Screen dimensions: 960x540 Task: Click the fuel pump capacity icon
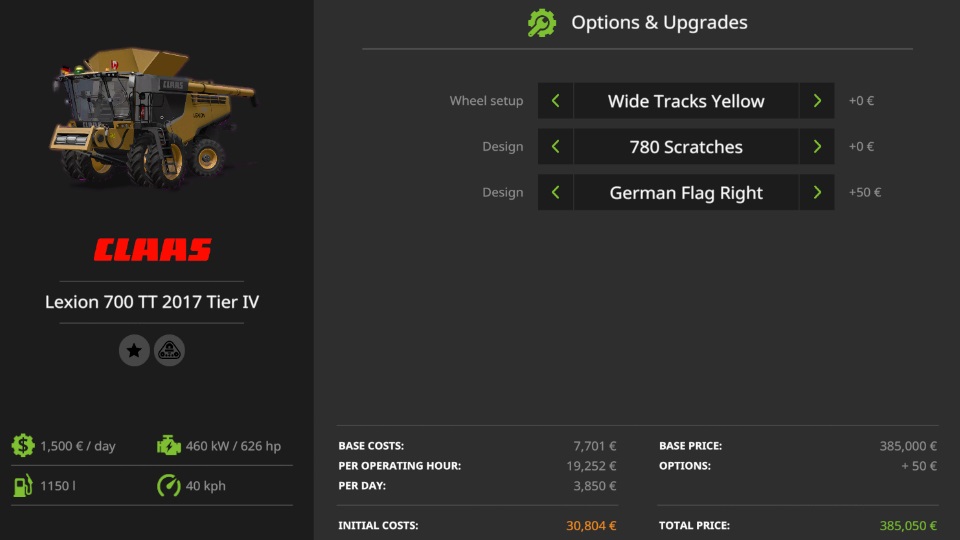[x=23, y=486]
